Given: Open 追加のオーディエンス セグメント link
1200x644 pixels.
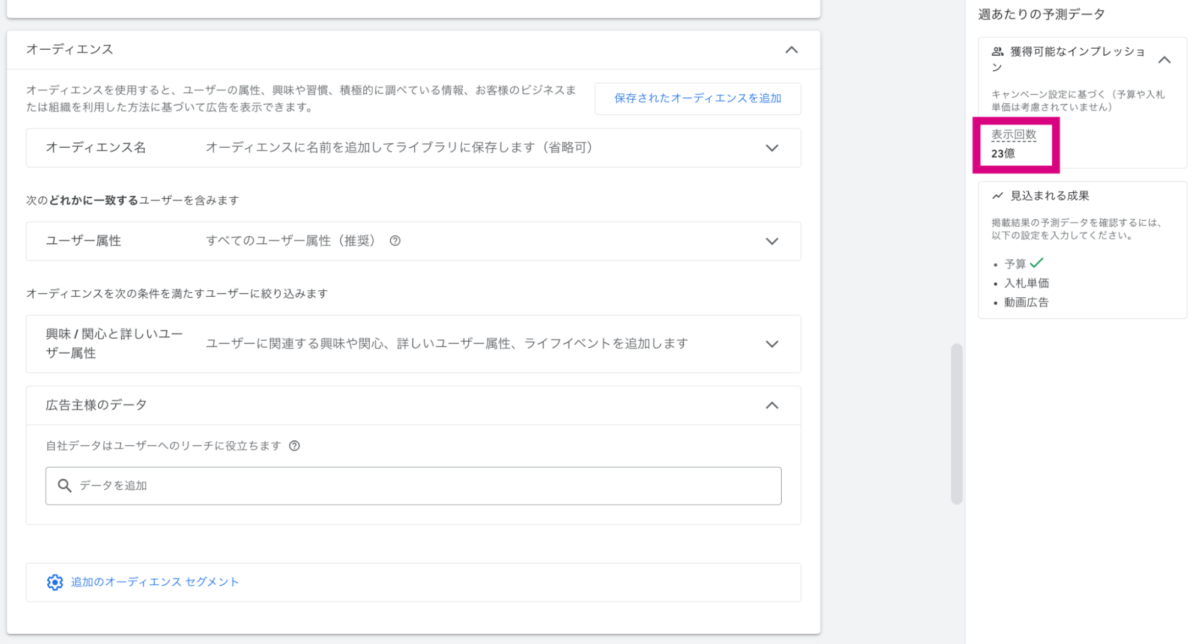Looking at the screenshot, I should pos(155,582).
